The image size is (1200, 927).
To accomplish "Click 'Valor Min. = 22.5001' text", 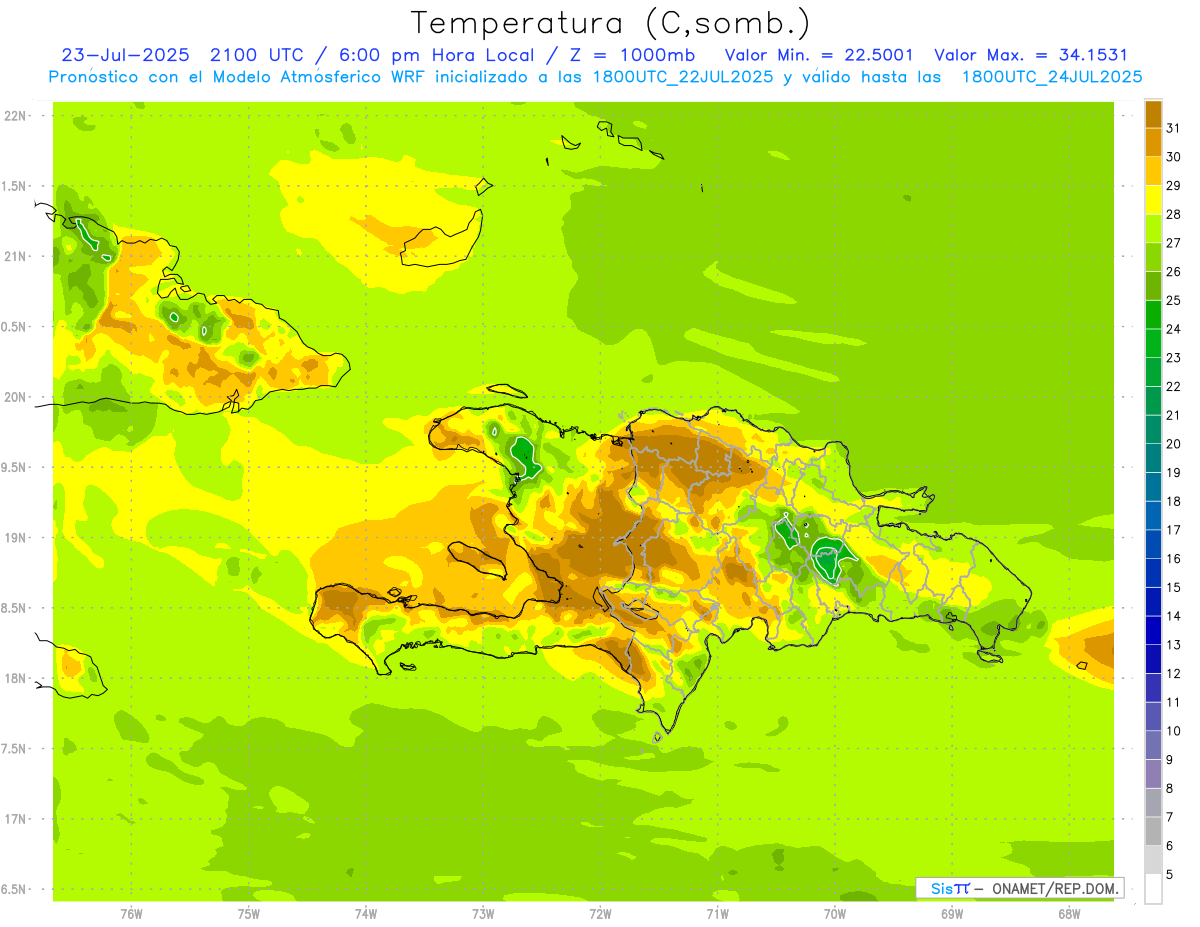I will pyautogui.click(x=819, y=55).
